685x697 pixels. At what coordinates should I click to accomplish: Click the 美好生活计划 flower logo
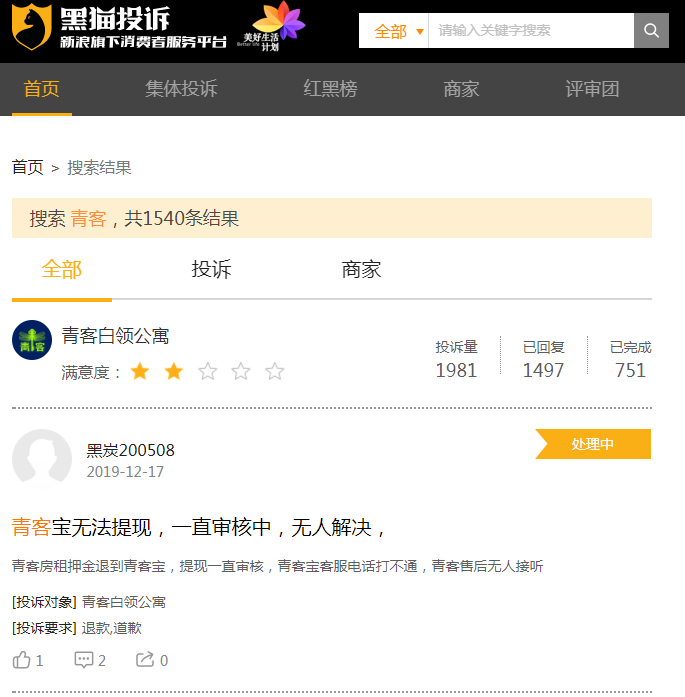tap(271, 26)
